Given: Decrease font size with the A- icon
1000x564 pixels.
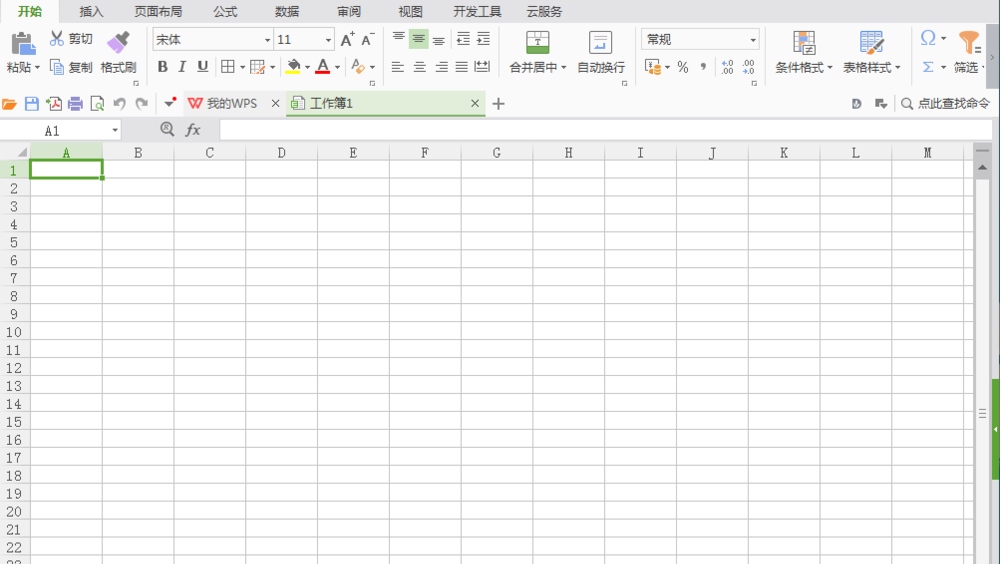Looking at the screenshot, I should coord(367,40).
